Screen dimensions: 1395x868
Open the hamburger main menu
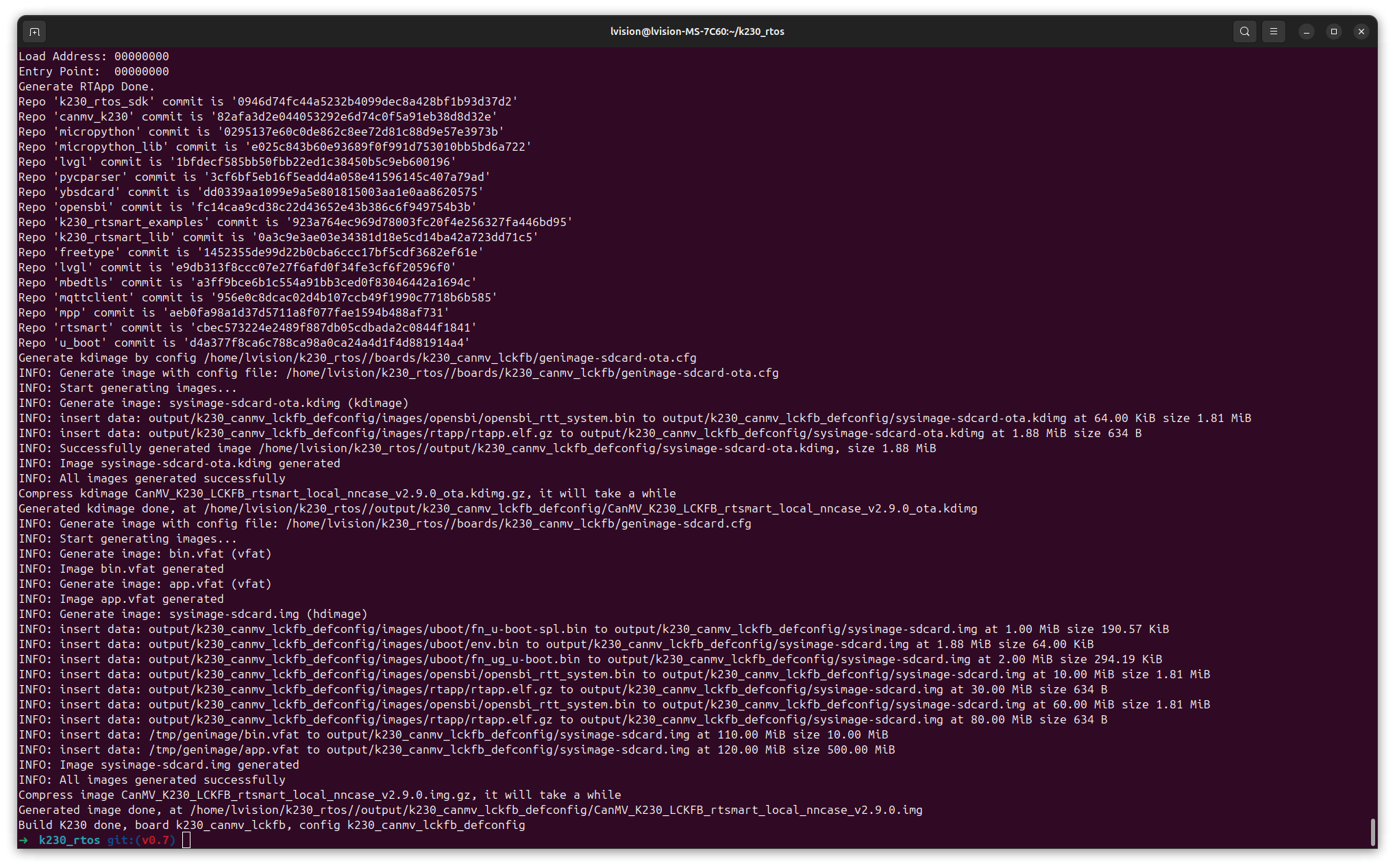tap(1273, 32)
